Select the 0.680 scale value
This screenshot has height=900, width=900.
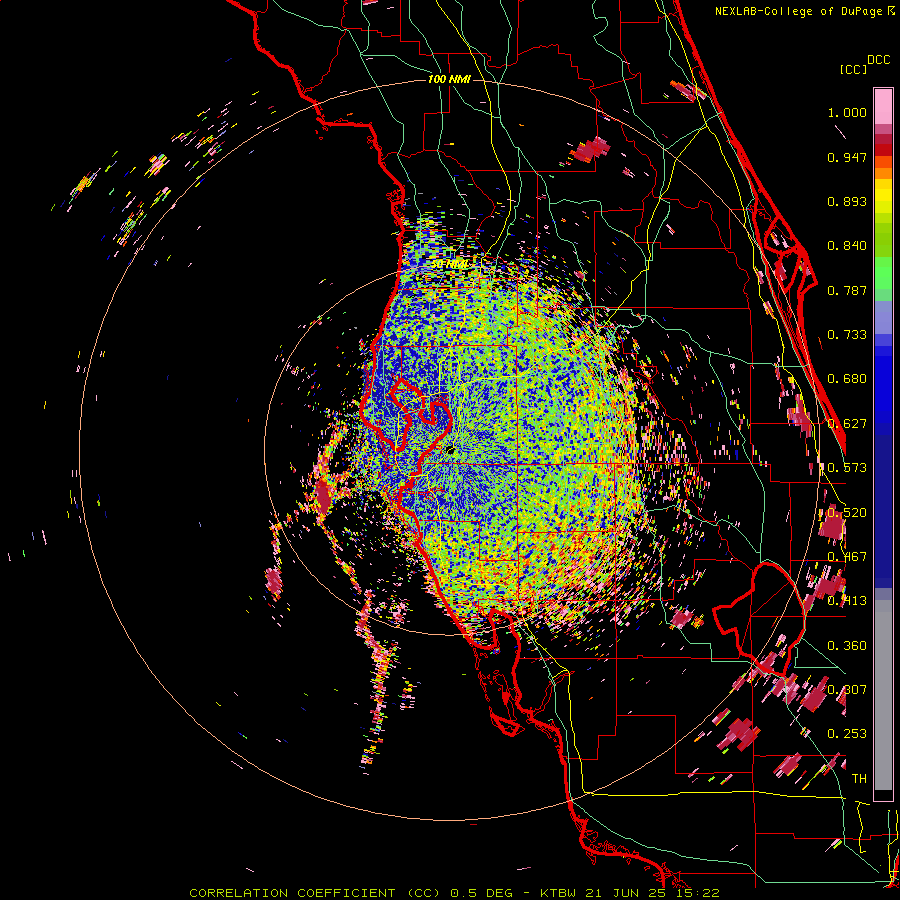(x=847, y=379)
